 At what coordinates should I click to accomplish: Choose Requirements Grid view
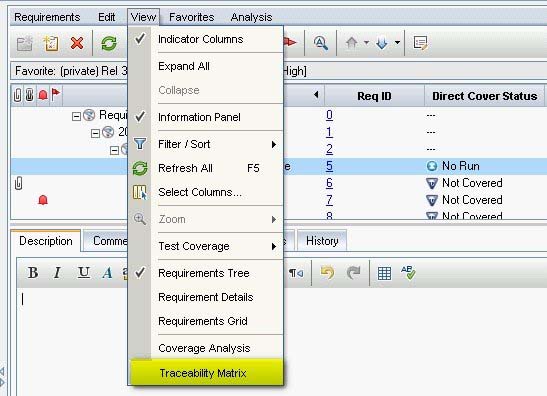tap(206, 321)
